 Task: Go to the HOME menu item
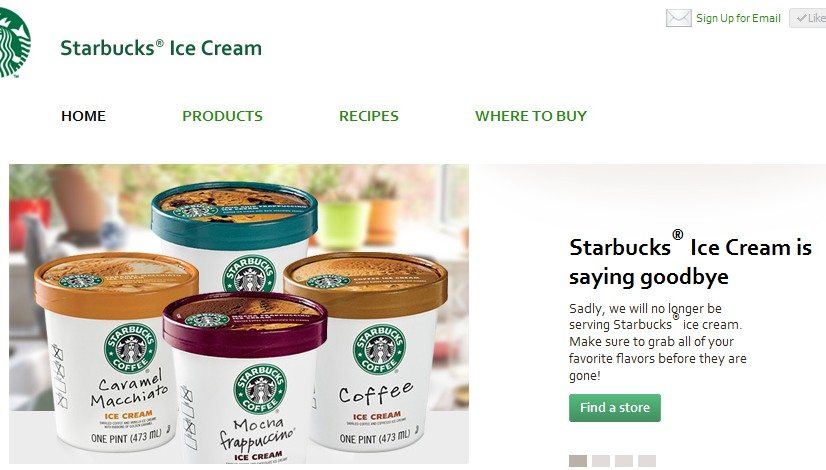click(x=83, y=116)
